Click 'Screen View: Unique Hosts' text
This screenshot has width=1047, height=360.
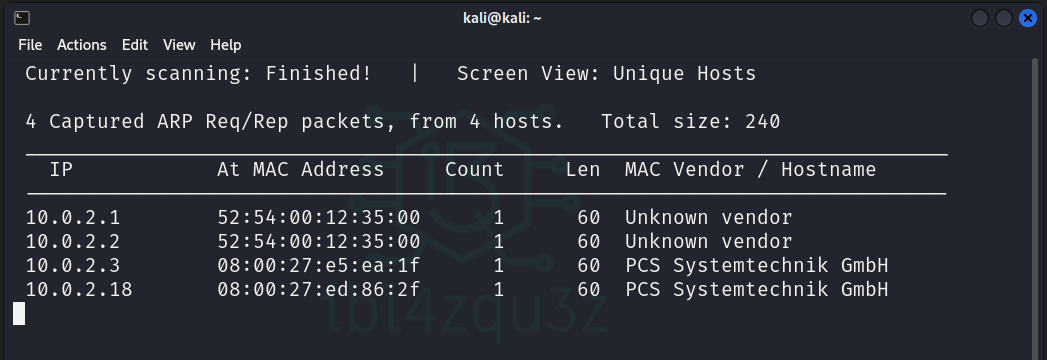click(606, 73)
